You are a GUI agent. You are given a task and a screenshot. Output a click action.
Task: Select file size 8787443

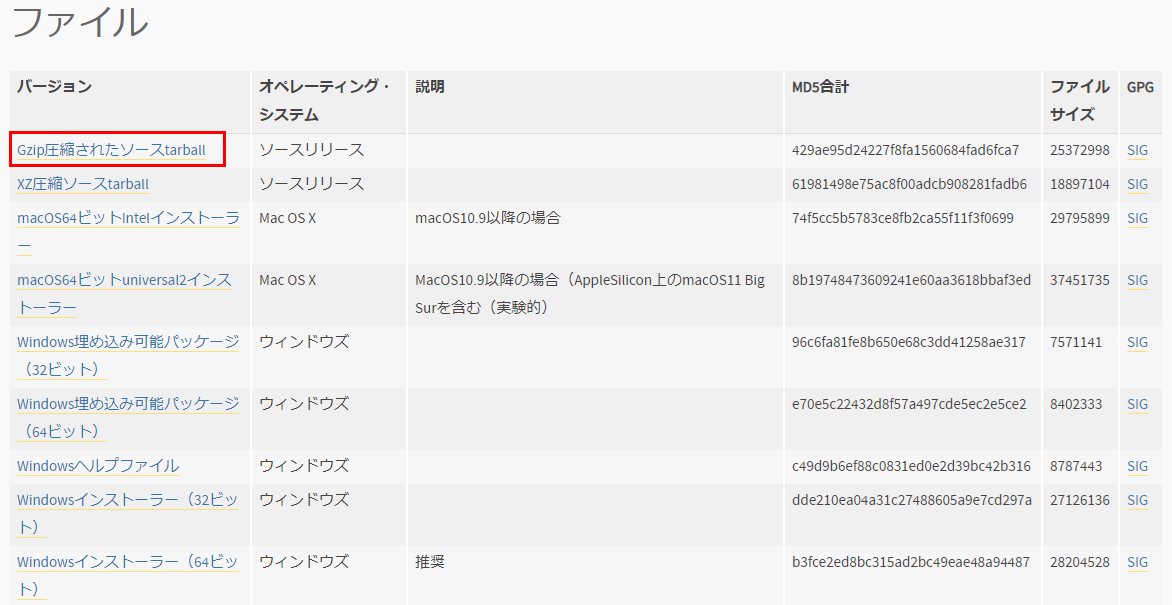pos(1076,466)
